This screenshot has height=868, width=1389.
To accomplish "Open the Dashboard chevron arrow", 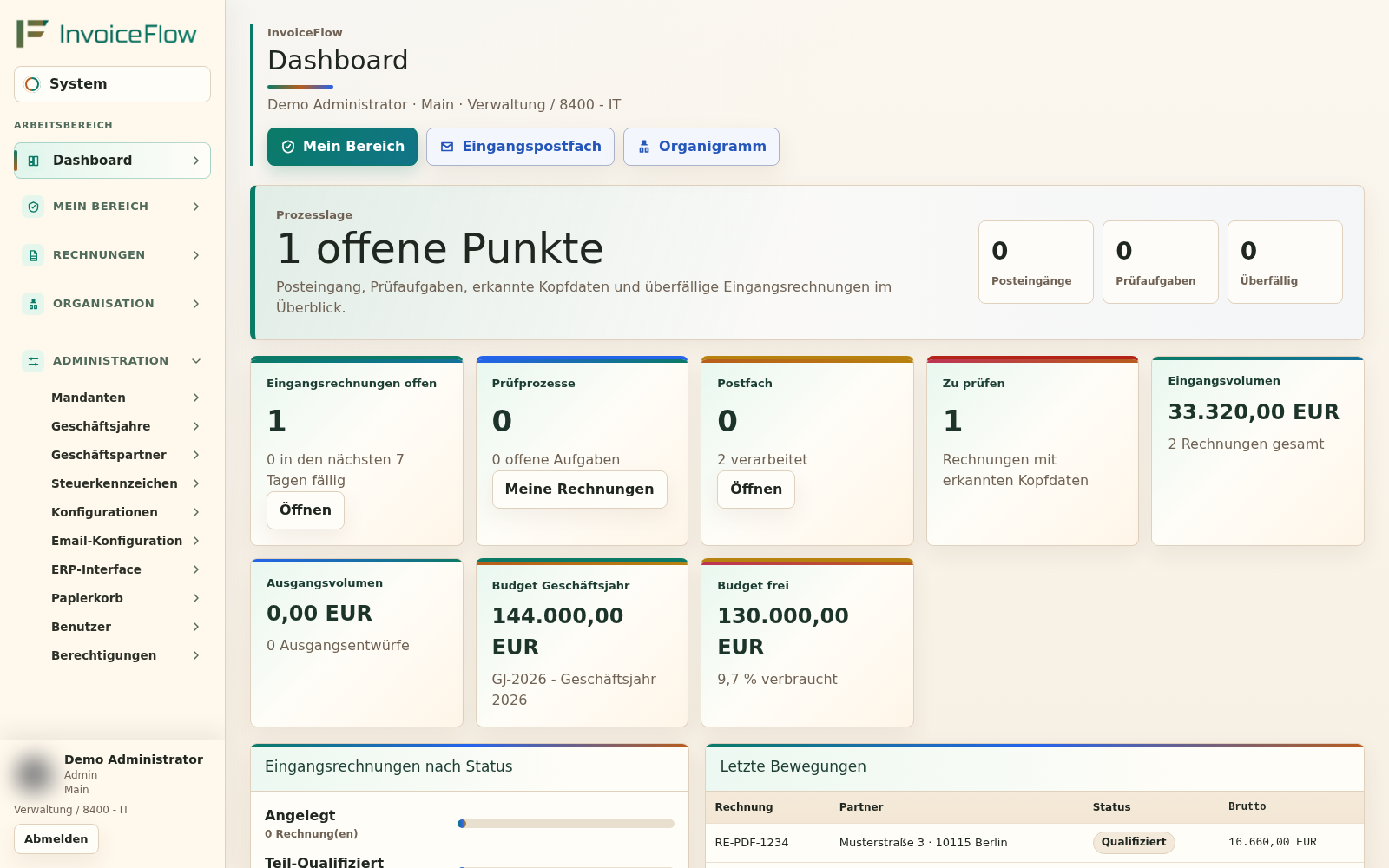I will click(196, 161).
